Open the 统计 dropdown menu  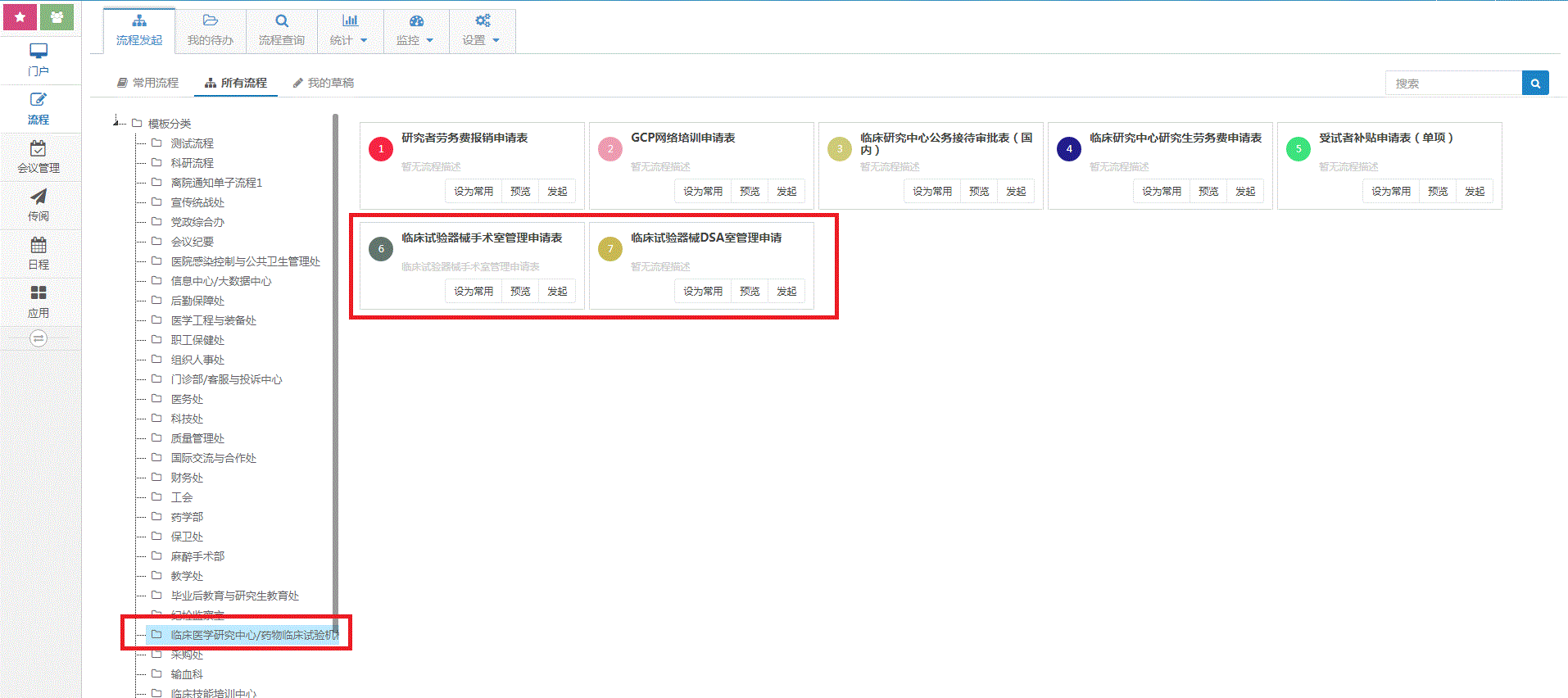click(x=350, y=31)
